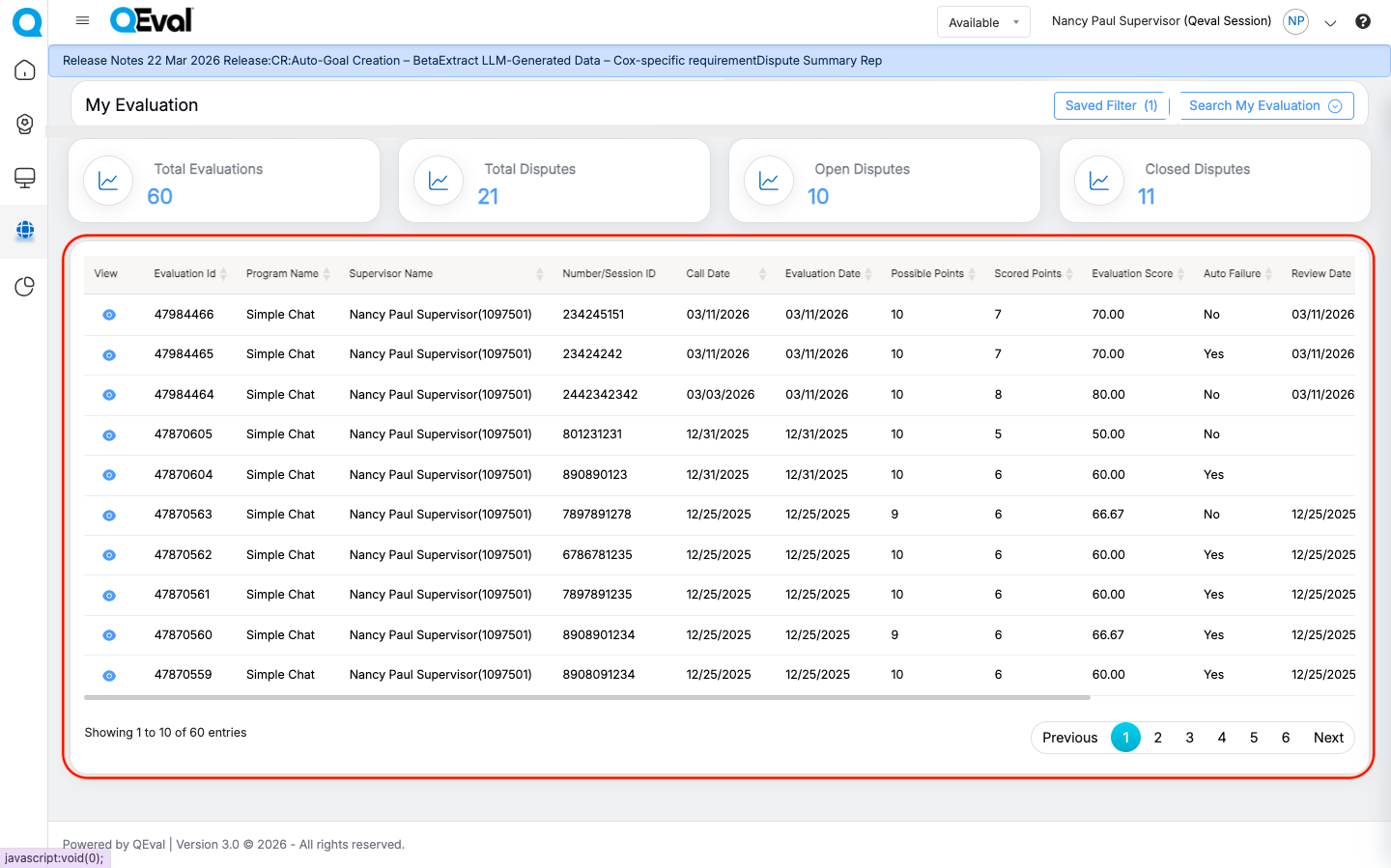Click the Next pagination button
Screen dimensions: 1391x868
coord(1328,738)
